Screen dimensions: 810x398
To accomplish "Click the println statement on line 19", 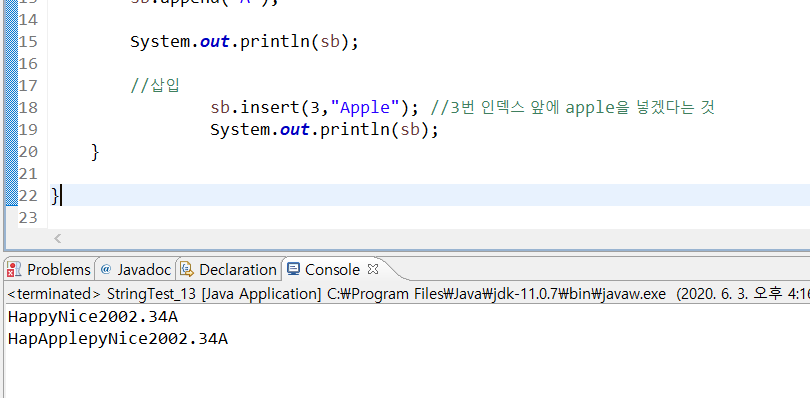I will coord(324,130).
